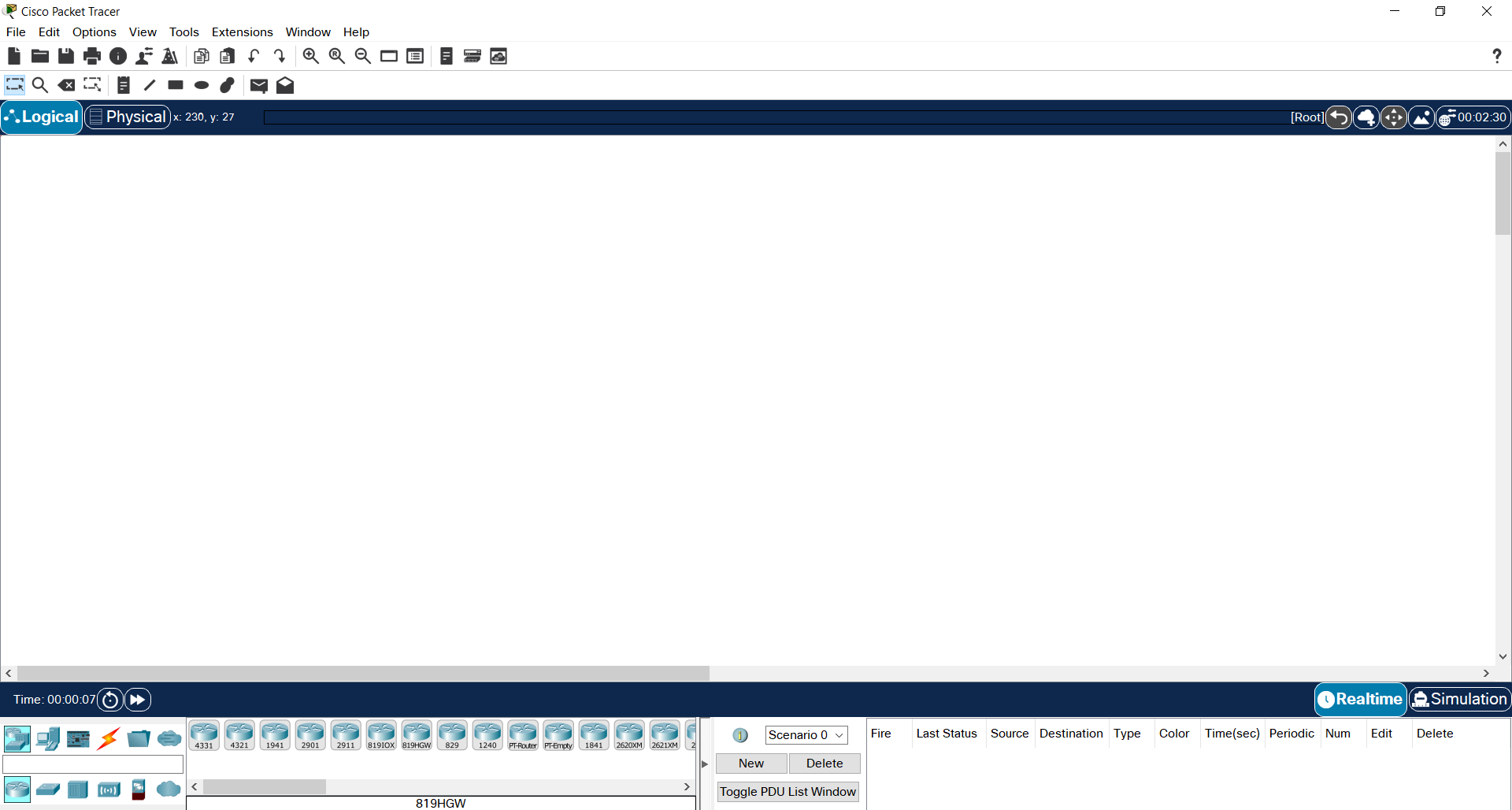The width and height of the screenshot is (1512, 810).
Task: Activate the Resize Shape tool
Action: [x=92, y=84]
